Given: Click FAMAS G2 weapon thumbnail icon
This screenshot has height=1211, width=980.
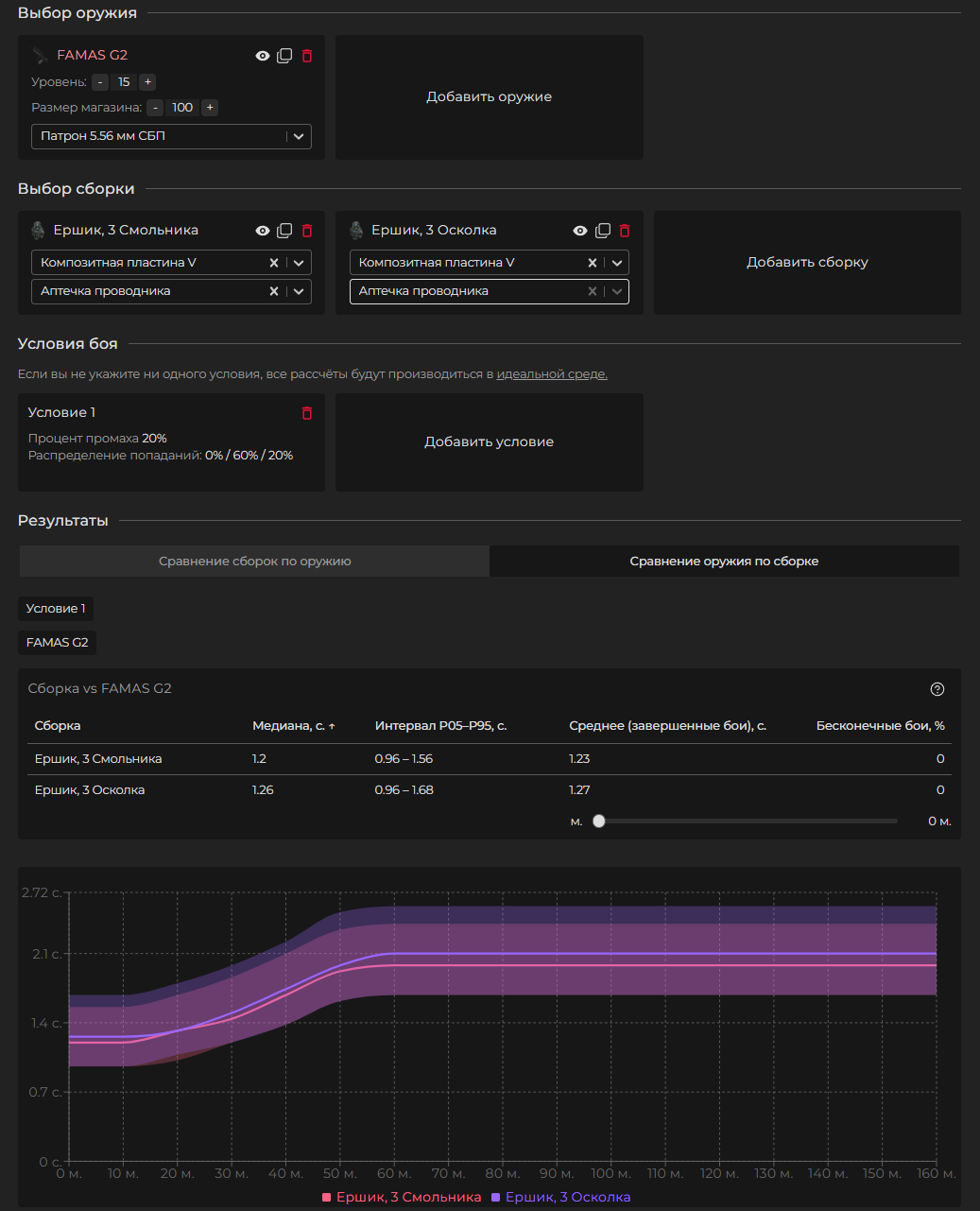Looking at the screenshot, I should [40, 56].
